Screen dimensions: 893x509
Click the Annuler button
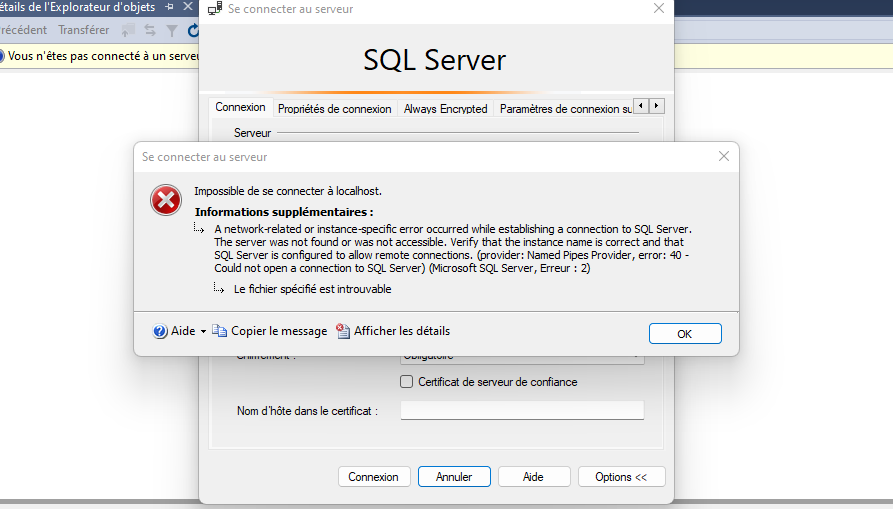(454, 477)
